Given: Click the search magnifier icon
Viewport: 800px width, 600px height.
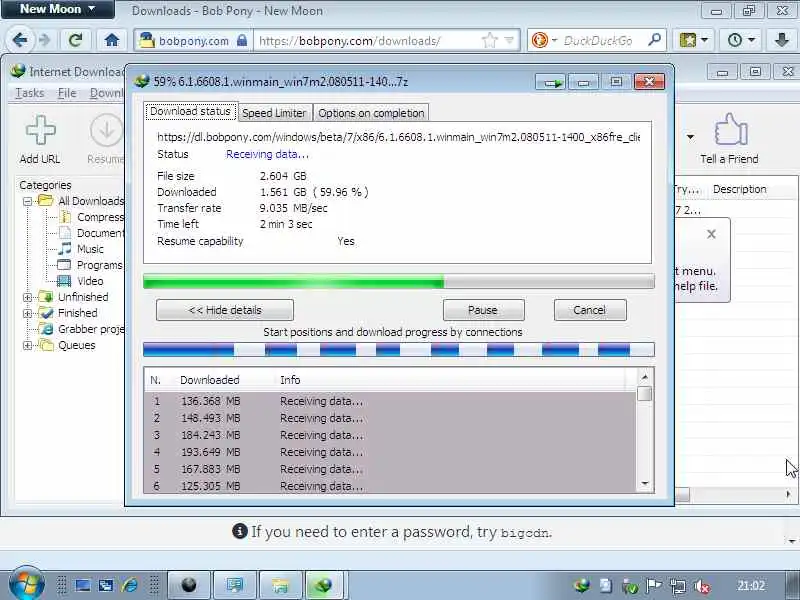Looking at the screenshot, I should coord(655,40).
